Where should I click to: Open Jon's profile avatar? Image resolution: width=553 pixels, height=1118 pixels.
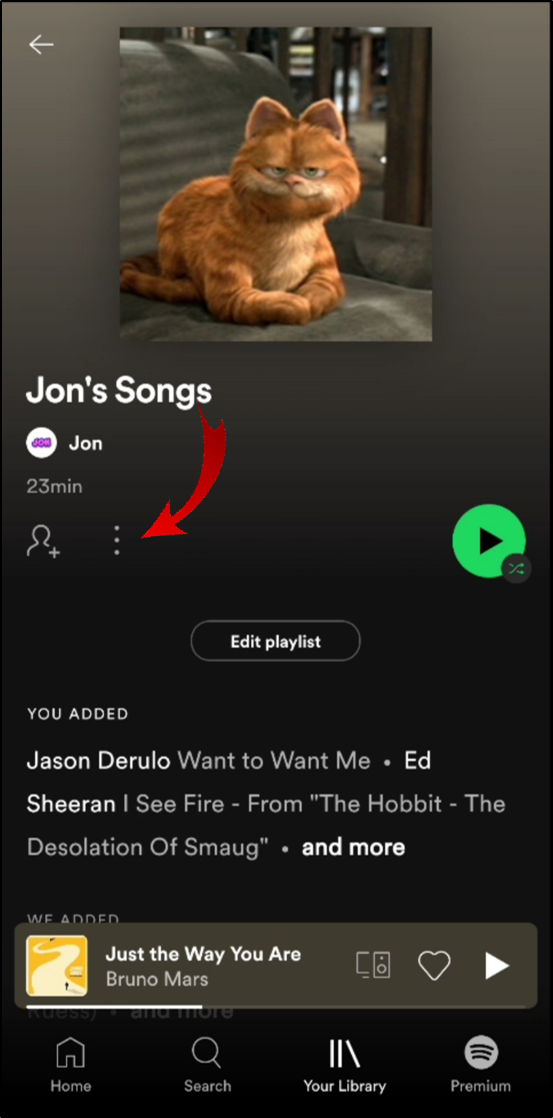point(41,443)
